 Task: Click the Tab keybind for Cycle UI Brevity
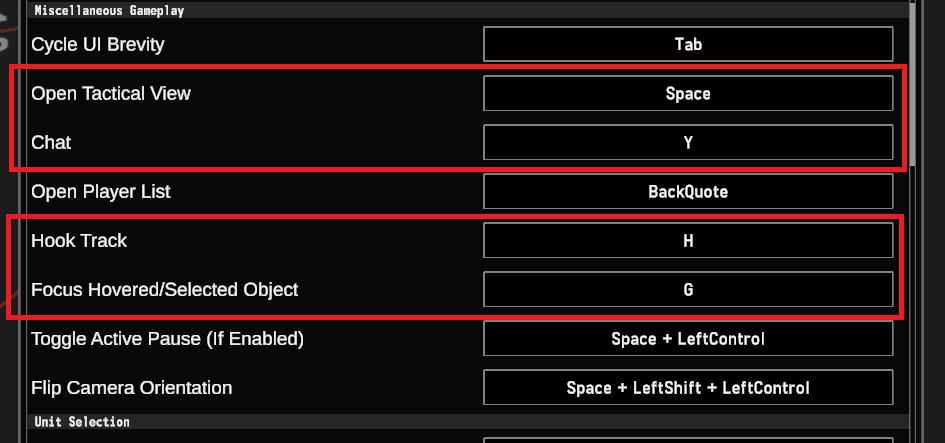(688, 44)
